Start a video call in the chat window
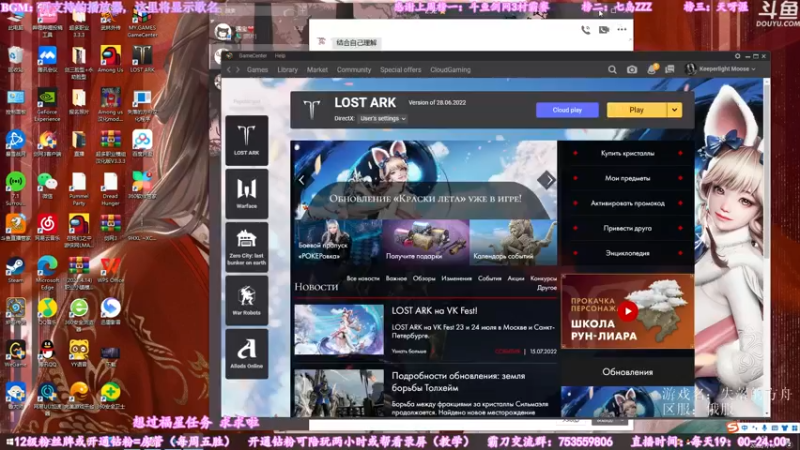 (x=604, y=30)
